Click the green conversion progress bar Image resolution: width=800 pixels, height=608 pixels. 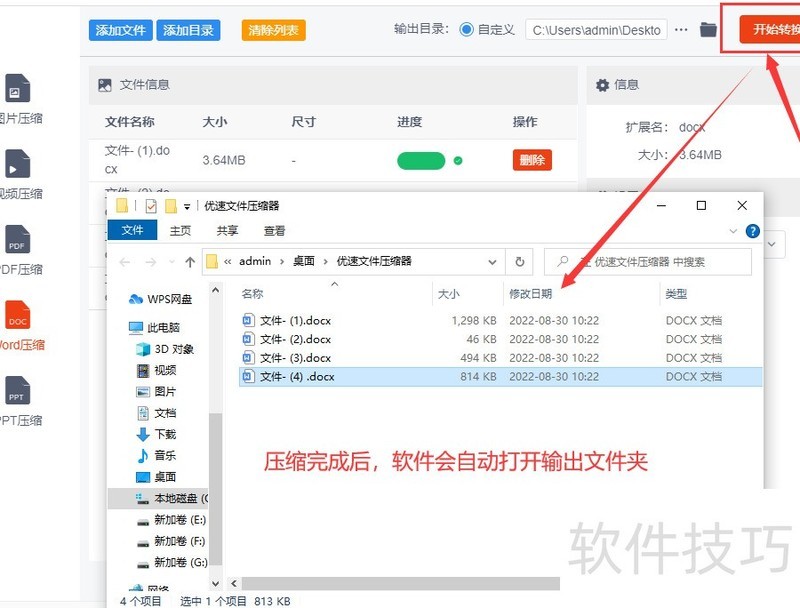click(x=420, y=160)
